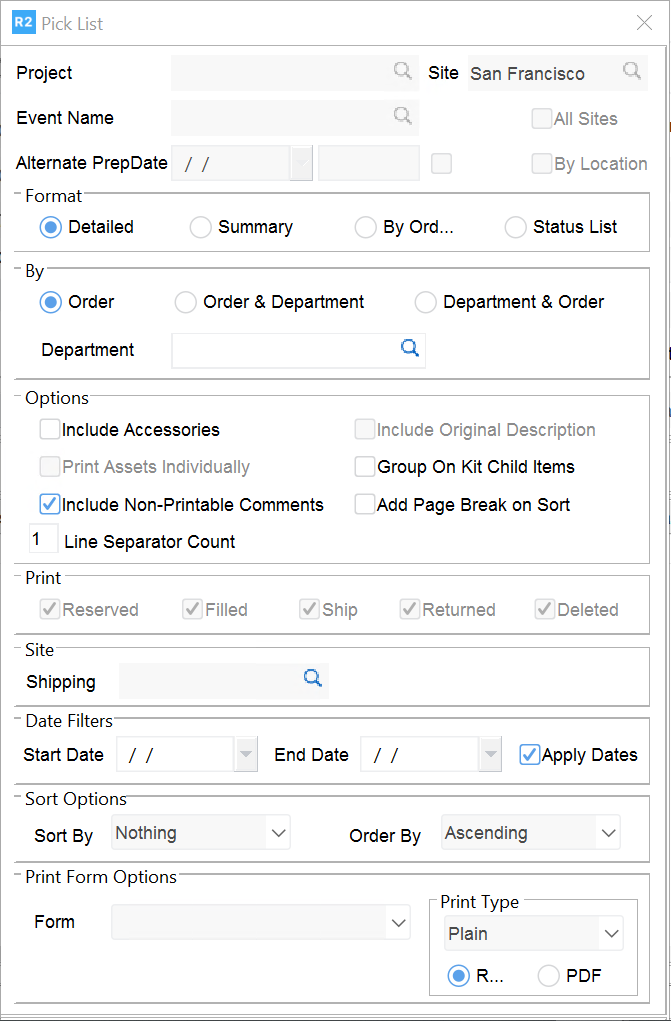Close the Pick List dialog

[x=645, y=23]
